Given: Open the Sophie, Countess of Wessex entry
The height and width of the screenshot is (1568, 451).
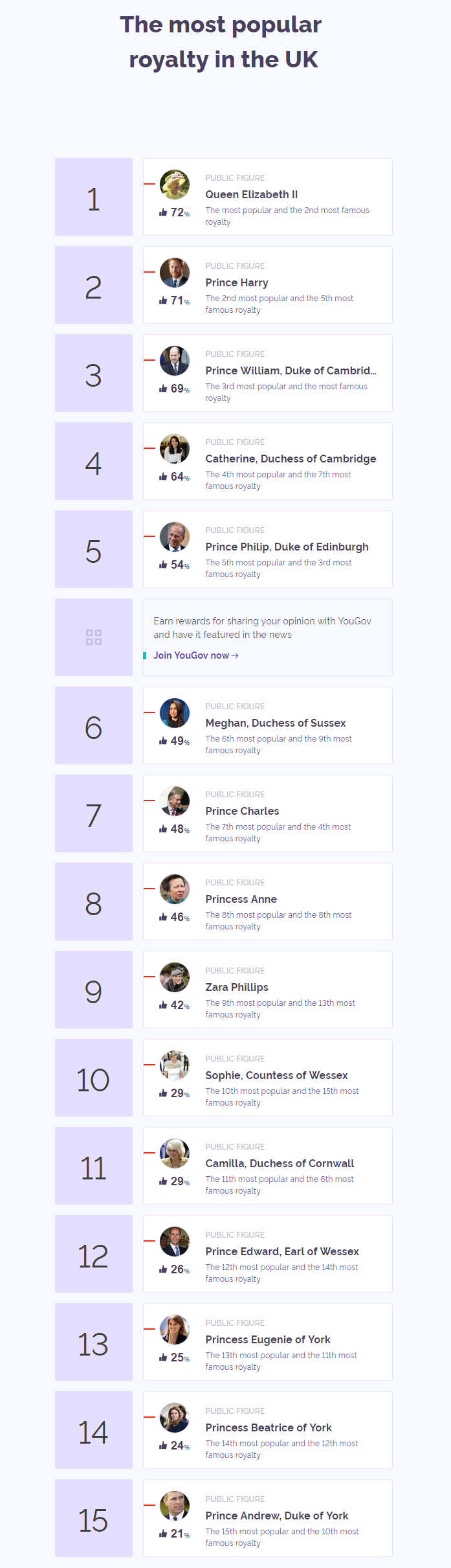Looking at the screenshot, I should tap(276, 1075).
